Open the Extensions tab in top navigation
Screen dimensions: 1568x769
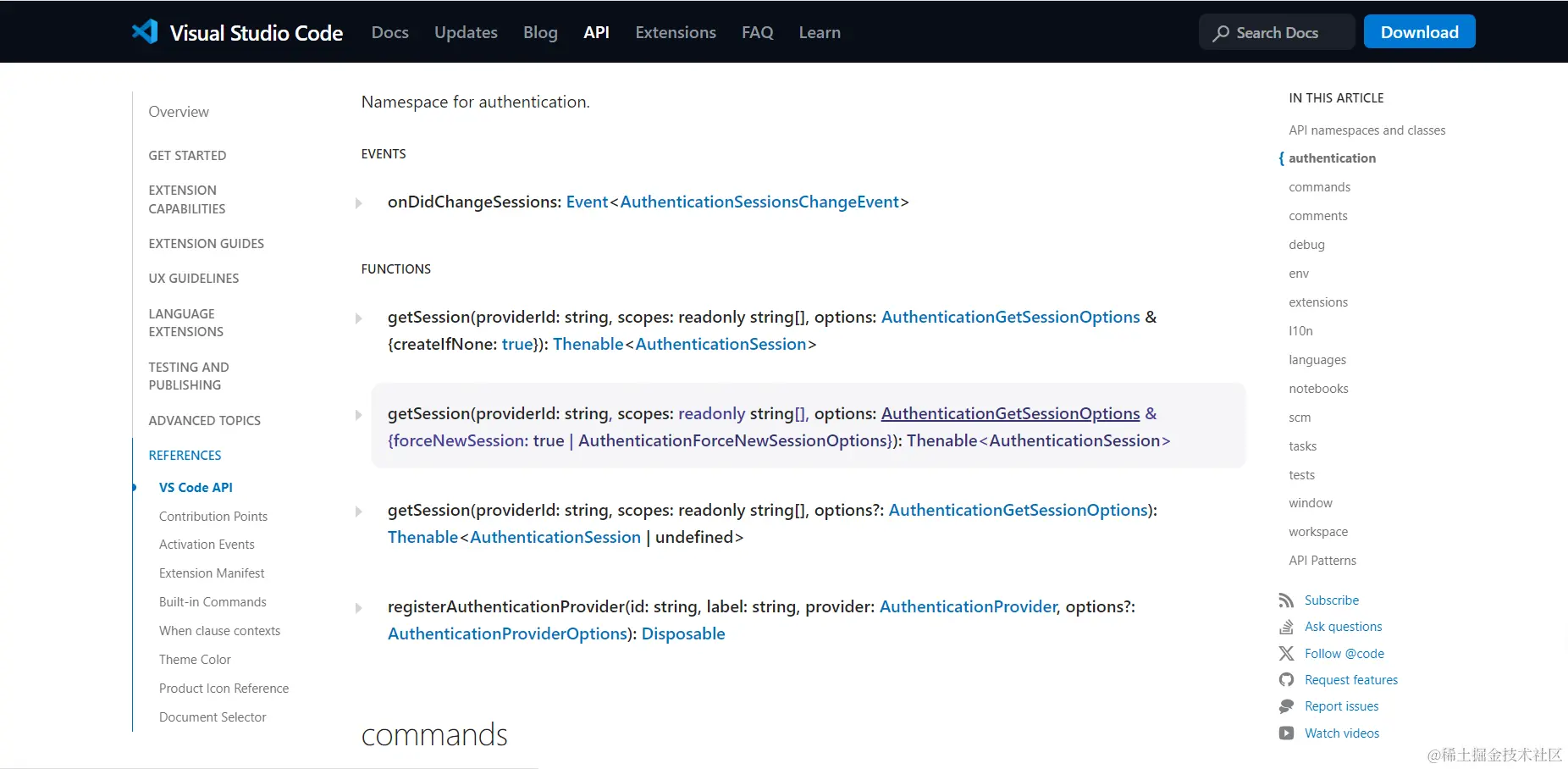[676, 32]
